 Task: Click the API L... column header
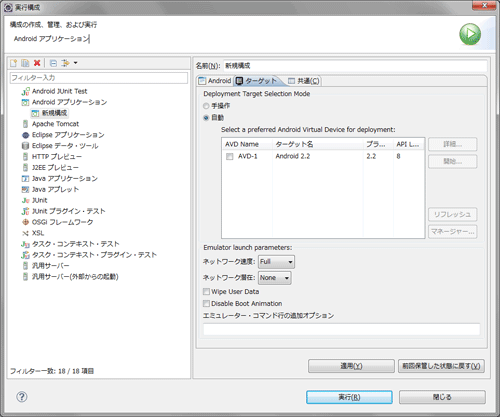pyautogui.click(x=409, y=144)
